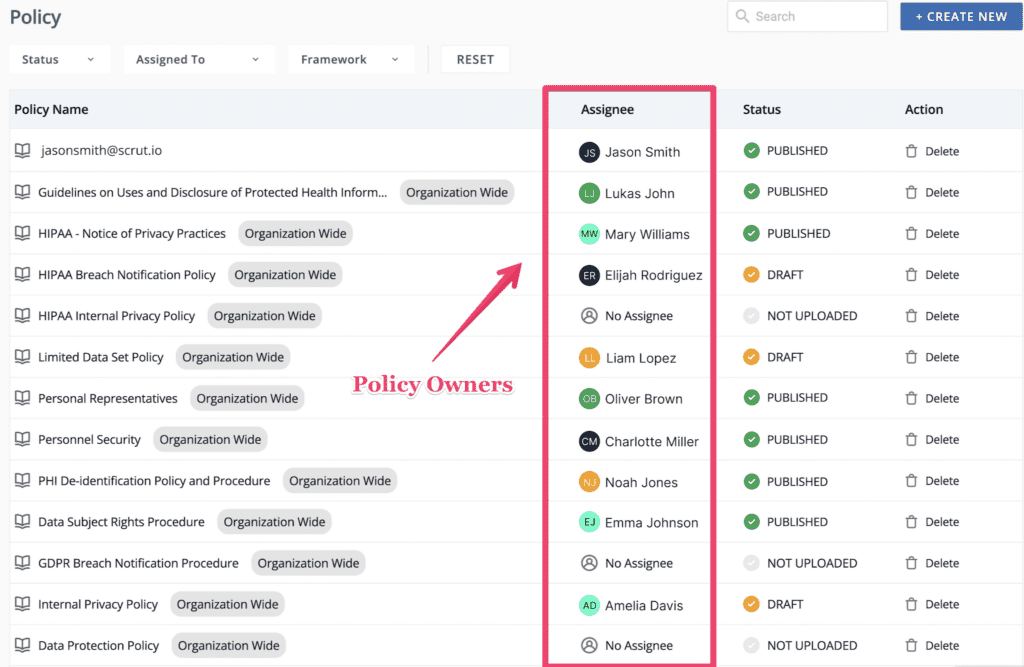Click published checkmark icon for Data Subject Rights Procedure
The image size is (1024, 667).
pyautogui.click(x=751, y=521)
